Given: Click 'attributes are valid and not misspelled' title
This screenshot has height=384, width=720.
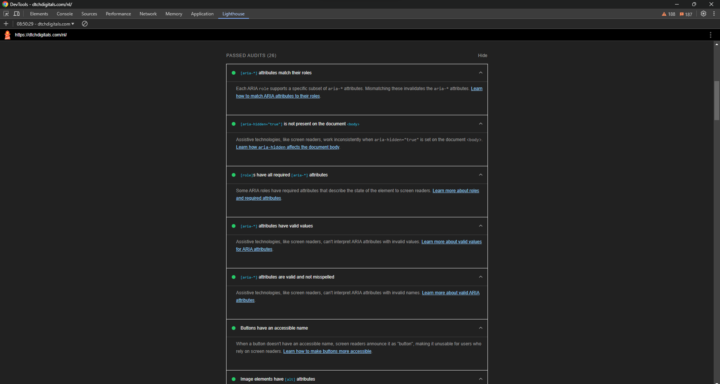Looking at the screenshot, I should [x=287, y=277].
